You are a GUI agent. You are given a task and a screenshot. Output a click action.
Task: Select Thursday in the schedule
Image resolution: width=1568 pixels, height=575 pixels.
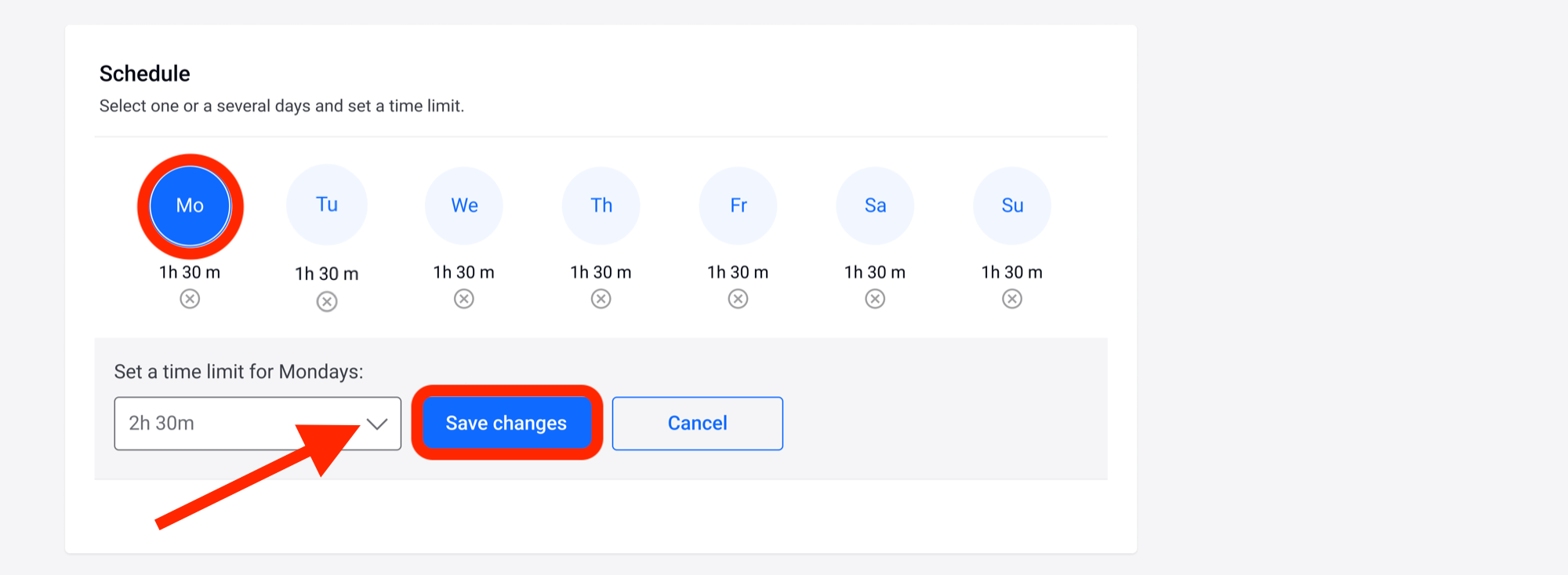(601, 206)
